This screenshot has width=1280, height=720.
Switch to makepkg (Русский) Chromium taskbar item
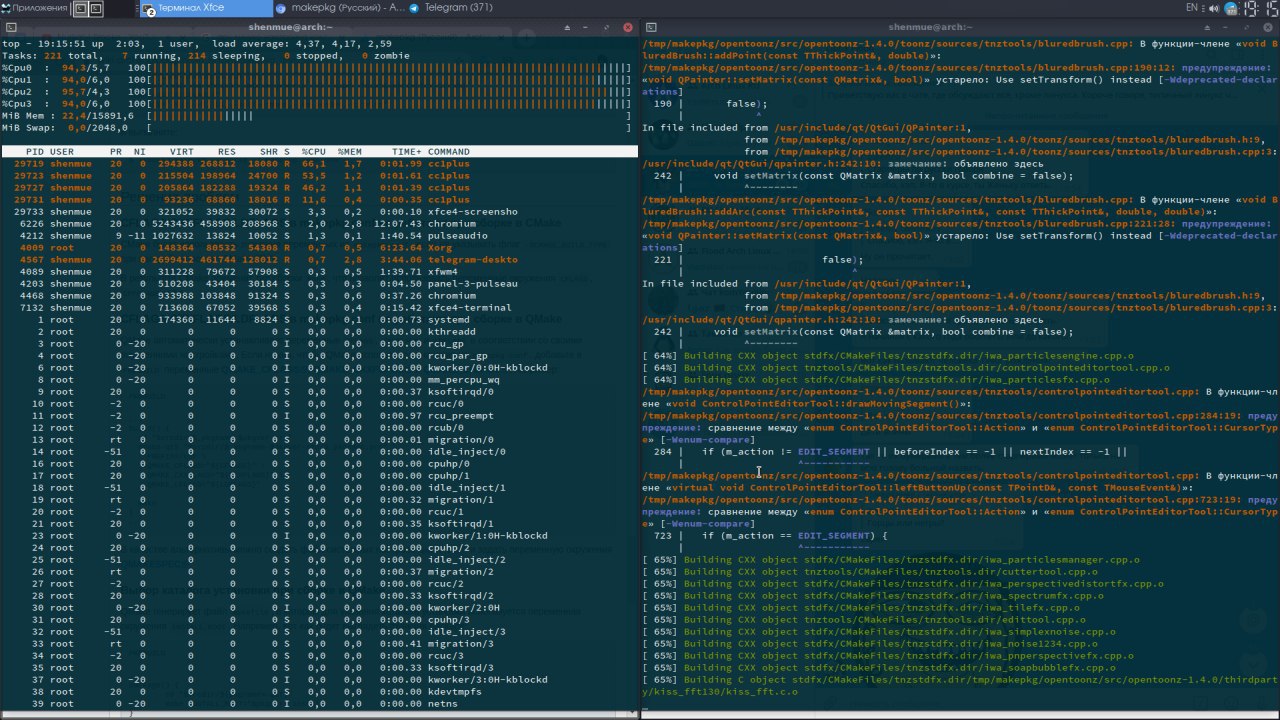pos(340,8)
